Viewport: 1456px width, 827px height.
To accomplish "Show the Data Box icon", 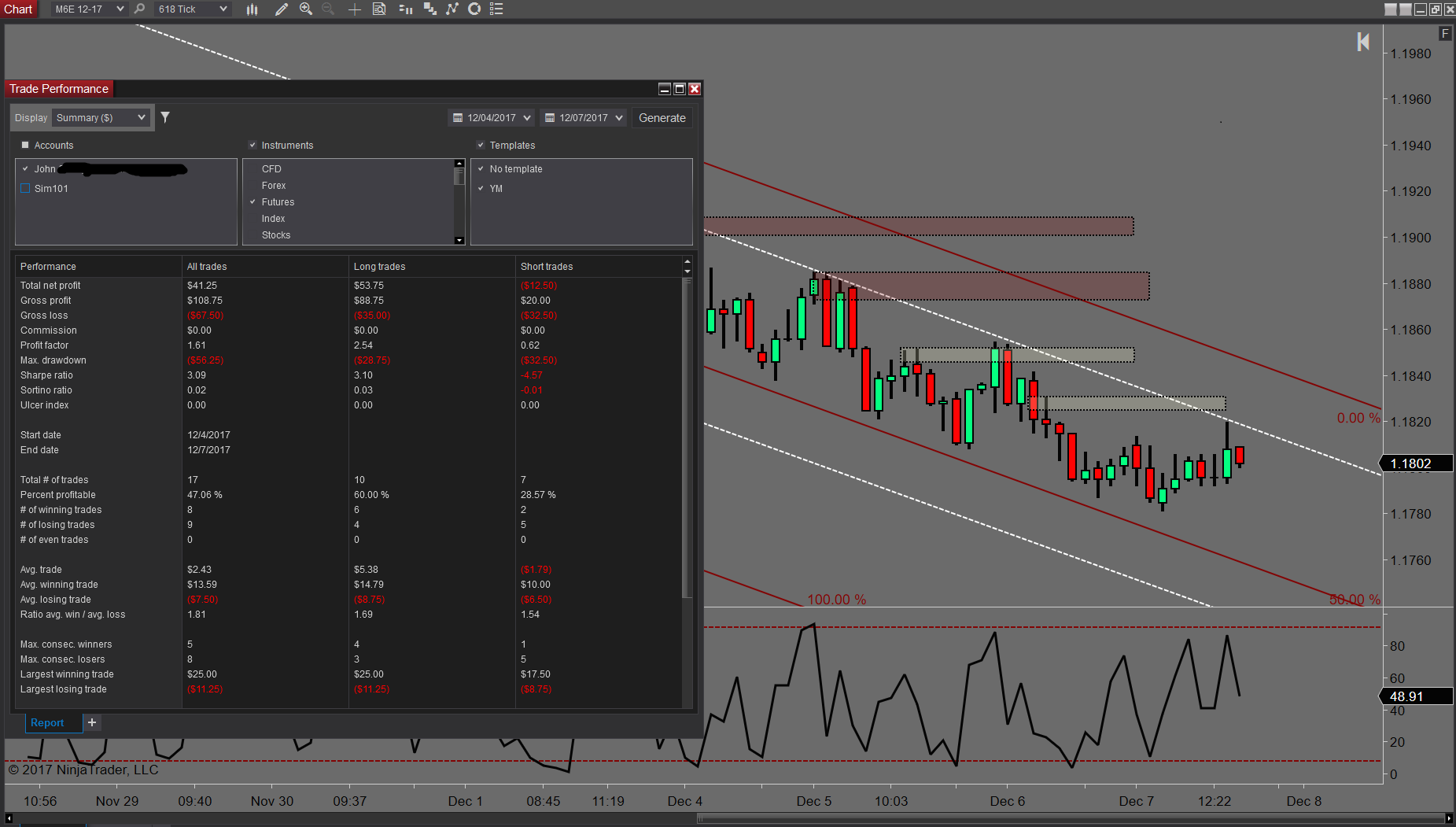I will click(379, 9).
